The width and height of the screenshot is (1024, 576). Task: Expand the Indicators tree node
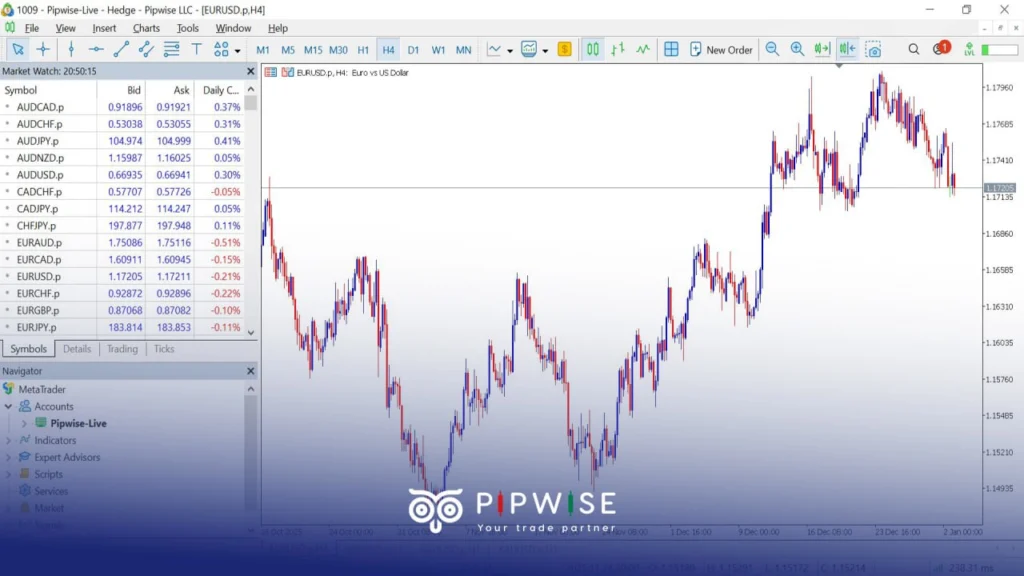click(x=8, y=440)
